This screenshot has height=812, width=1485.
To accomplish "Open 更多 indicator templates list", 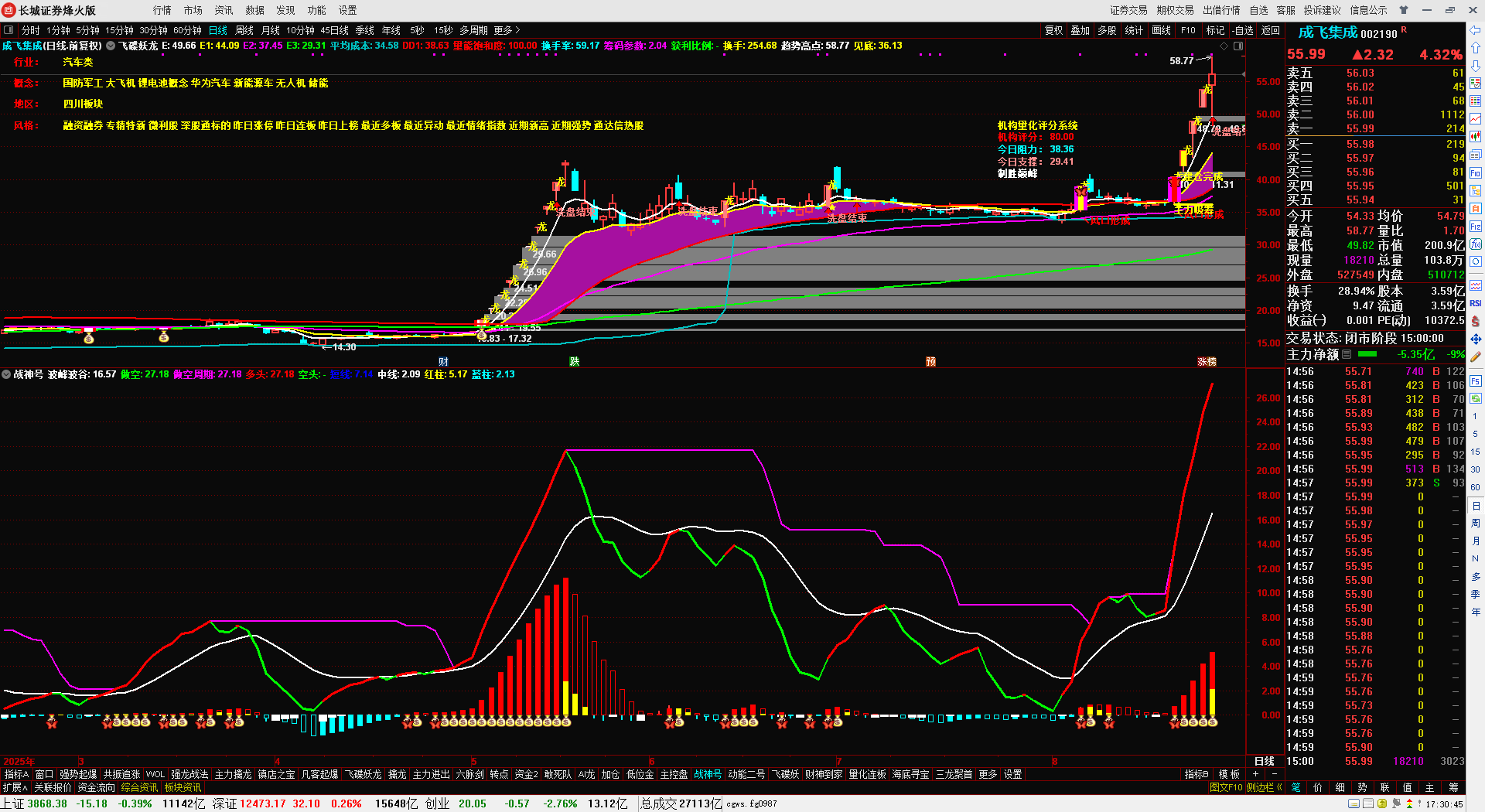I will 988,774.
